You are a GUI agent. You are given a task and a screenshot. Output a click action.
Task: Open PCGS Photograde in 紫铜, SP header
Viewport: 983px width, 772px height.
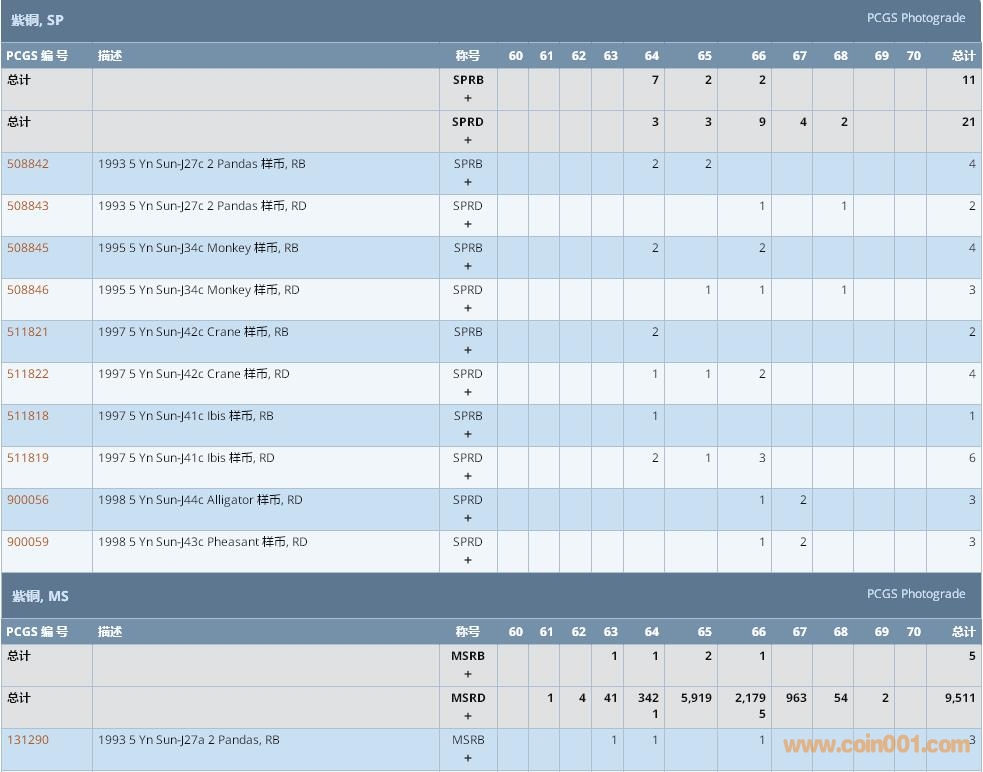(x=915, y=18)
